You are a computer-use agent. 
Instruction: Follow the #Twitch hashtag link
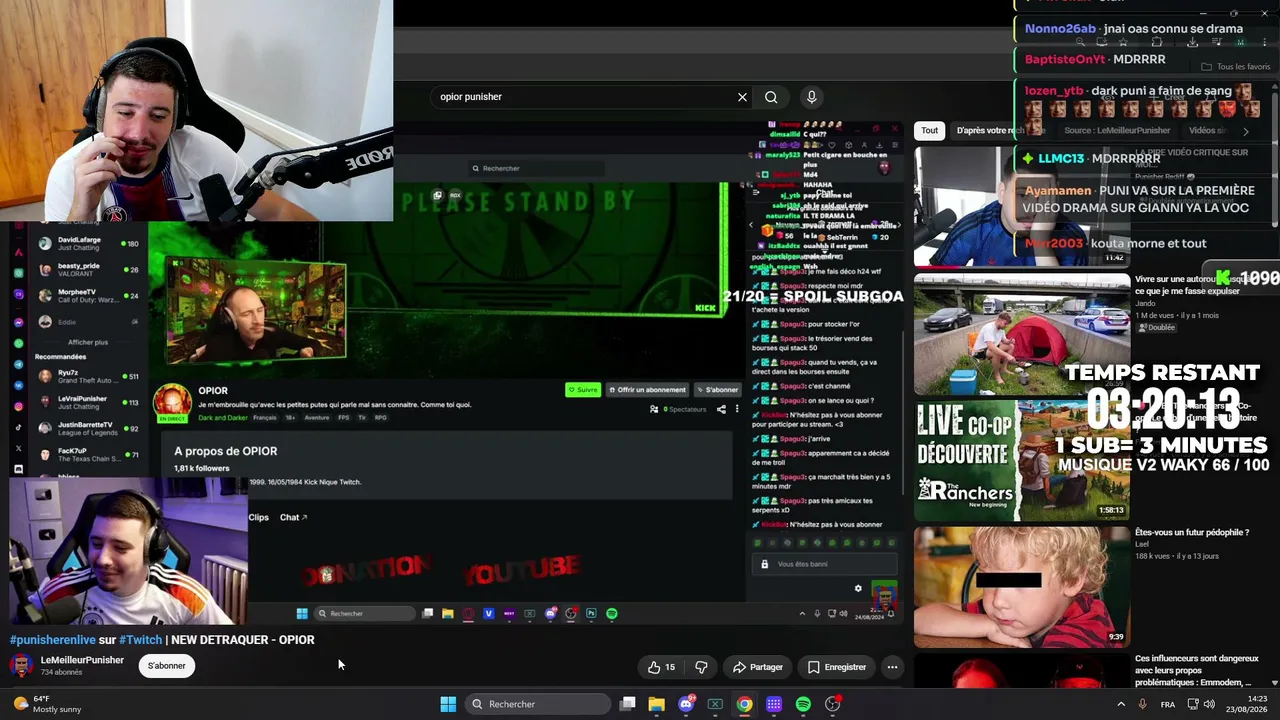(x=140, y=640)
